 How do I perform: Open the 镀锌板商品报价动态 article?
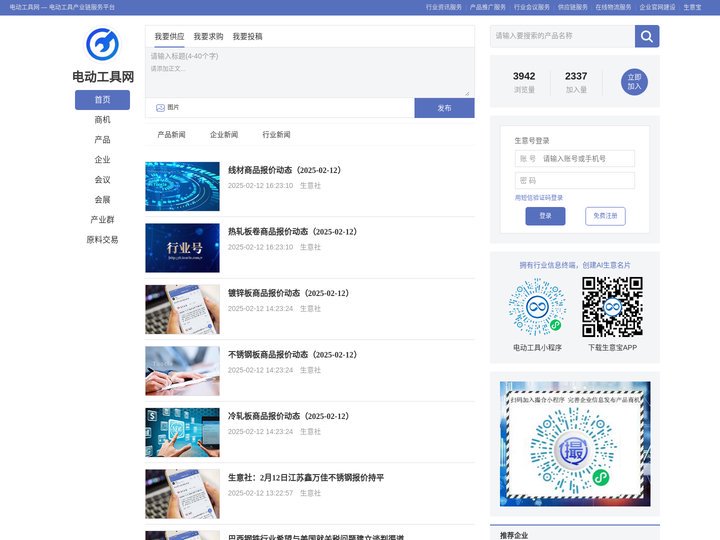(x=289, y=293)
